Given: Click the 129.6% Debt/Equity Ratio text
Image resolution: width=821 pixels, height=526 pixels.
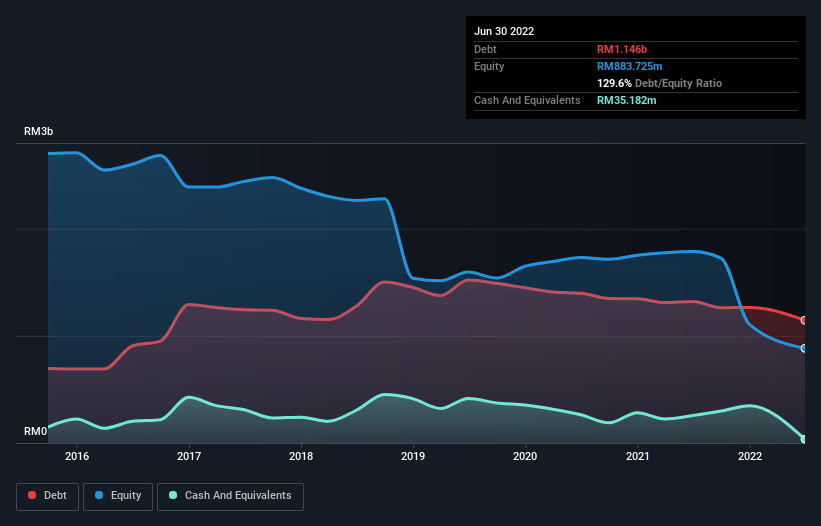Looking at the screenshot, I should coord(659,83).
